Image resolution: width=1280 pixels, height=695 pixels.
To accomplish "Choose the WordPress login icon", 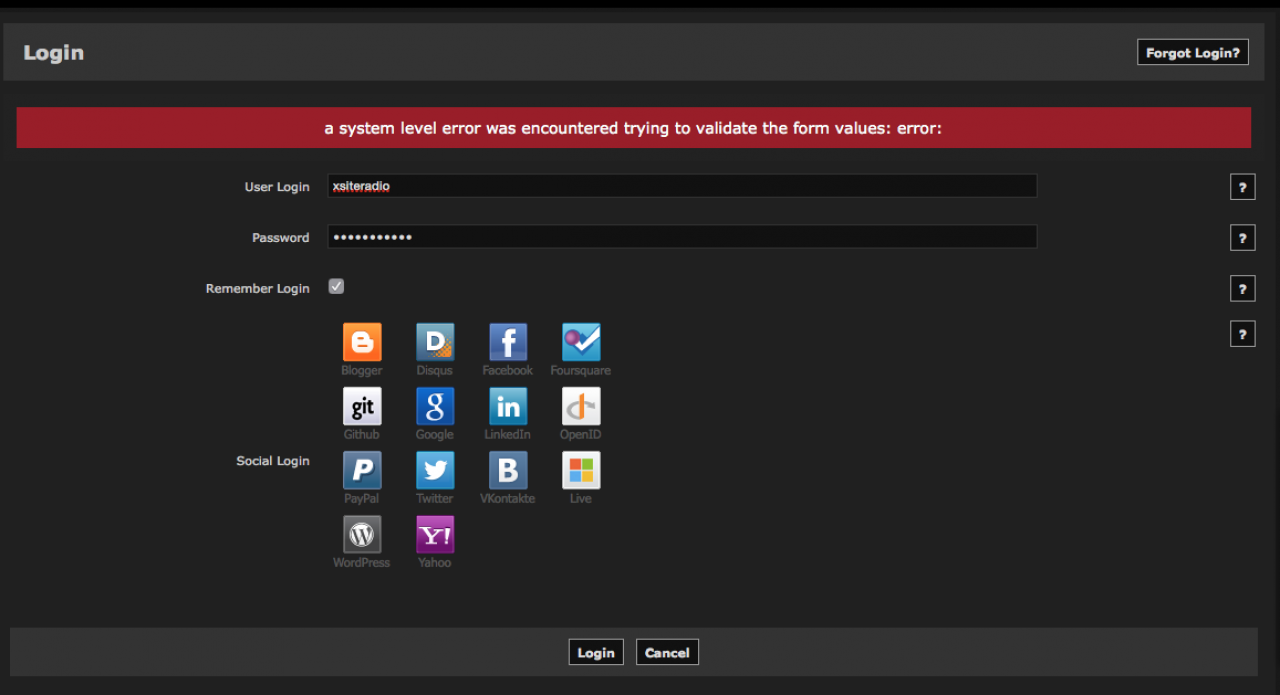I will click(362, 534).
